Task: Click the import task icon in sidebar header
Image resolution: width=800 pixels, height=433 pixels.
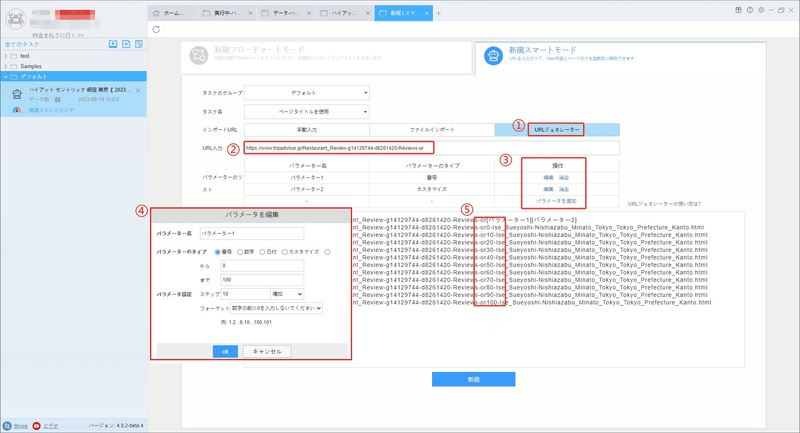Action: pyautogui.click(x=113, y=44)
